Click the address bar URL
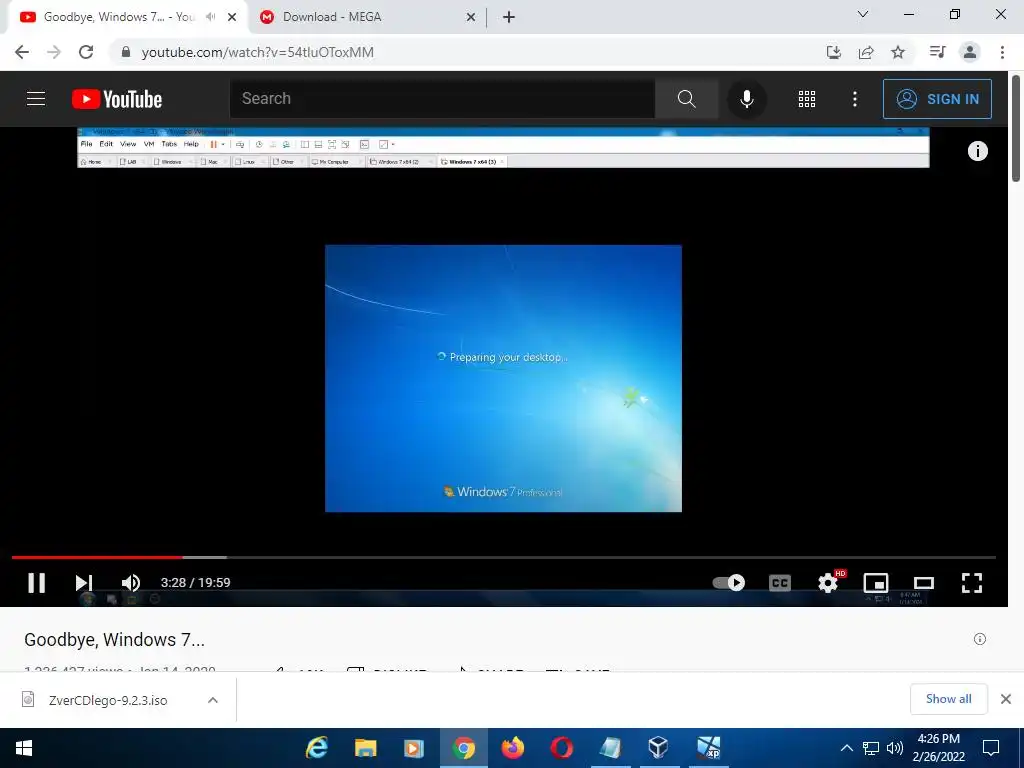The height and width of the screenshot is (768, 1024). coord(257,52)
